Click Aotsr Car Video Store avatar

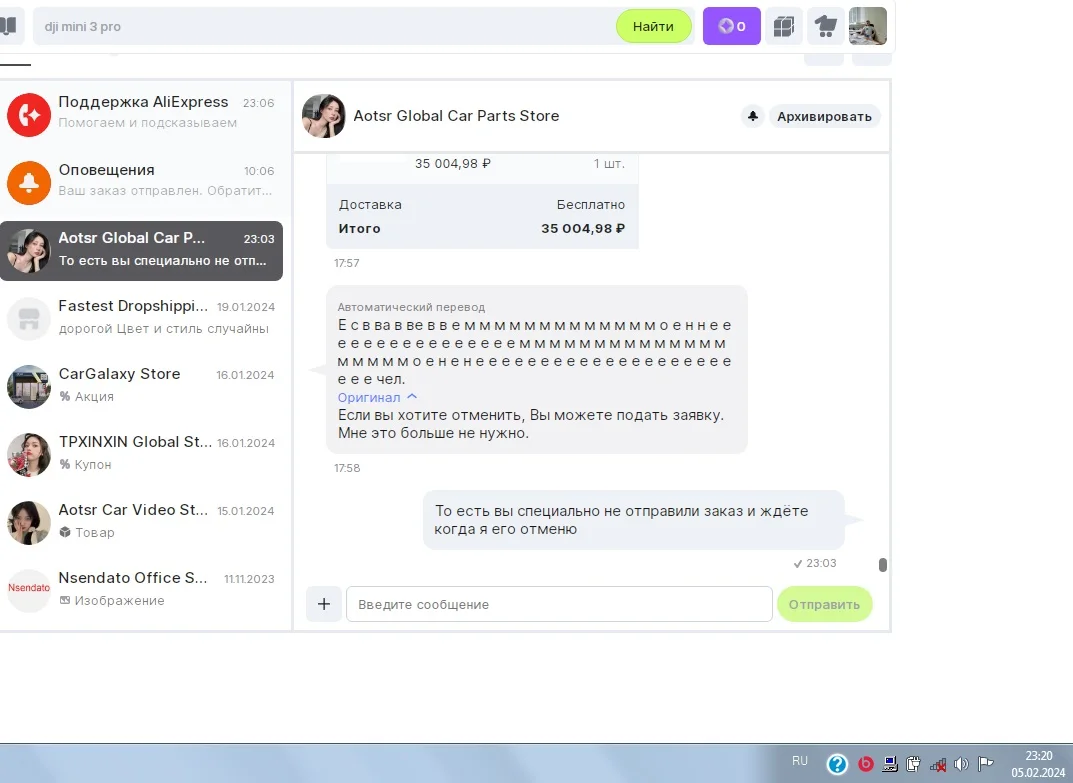pyautogui.click(x=29, y=523)
